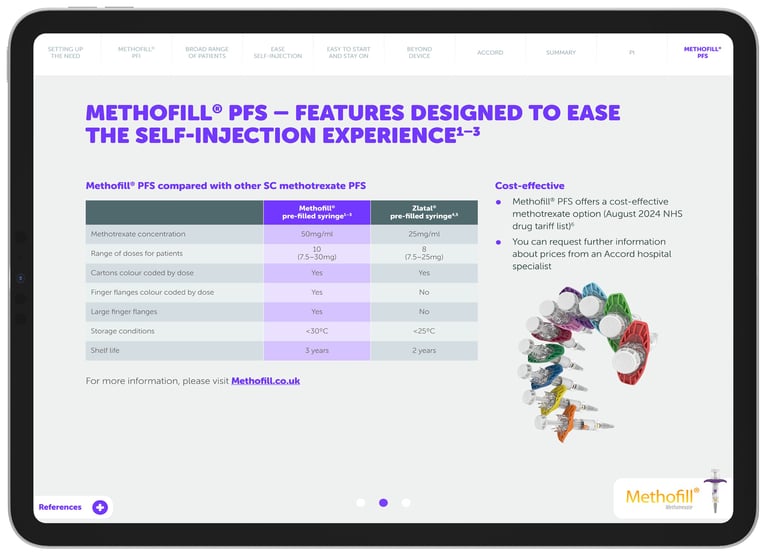Select the highlighted Methofill PFS tab
Image resolution: width=768 pixels, height=557 pixels.
point(702,52)
